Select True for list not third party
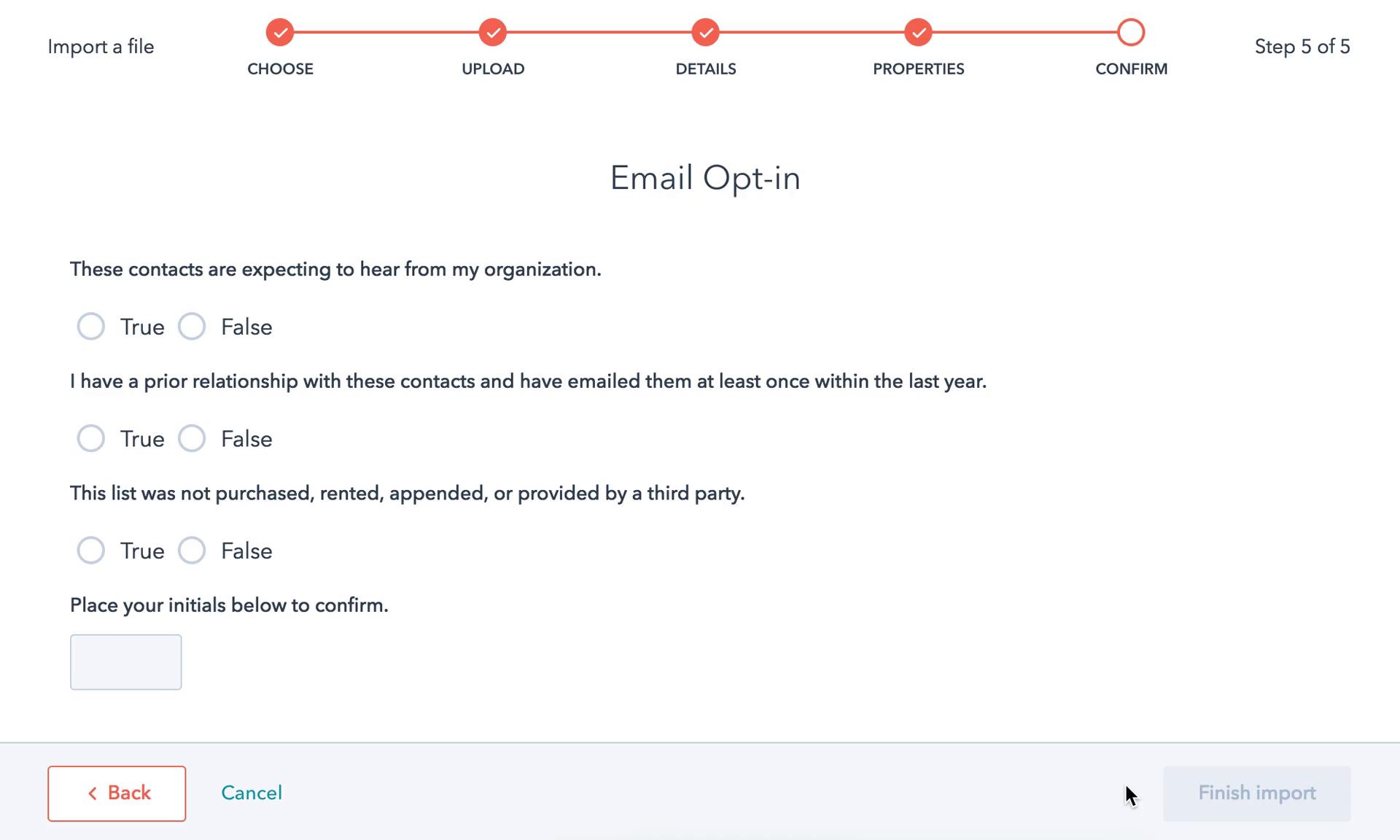This screenshot has height=840, width=1400. 90,550
